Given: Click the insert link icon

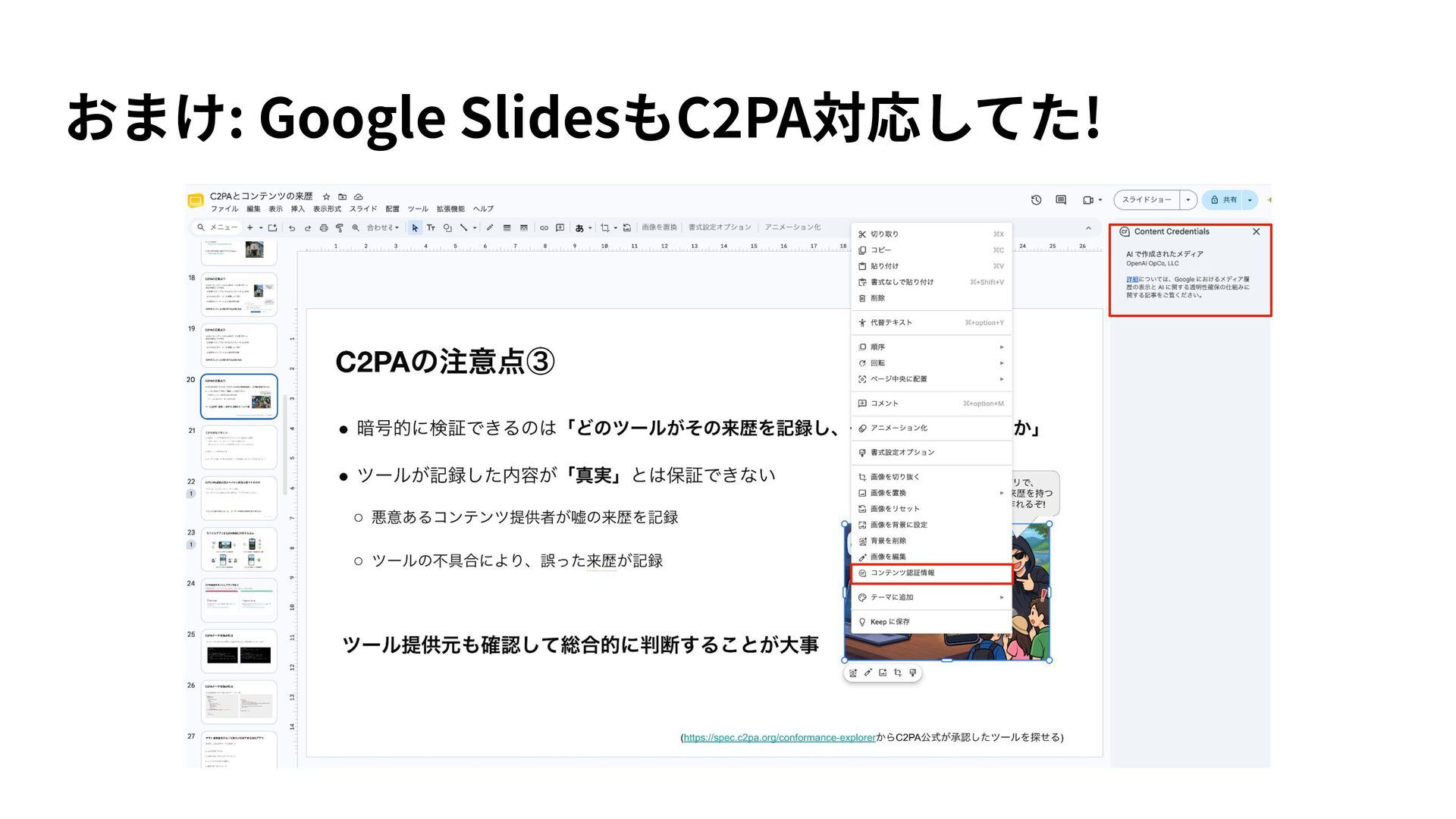Looking at the screenshot, I should (x=544, y=227).
